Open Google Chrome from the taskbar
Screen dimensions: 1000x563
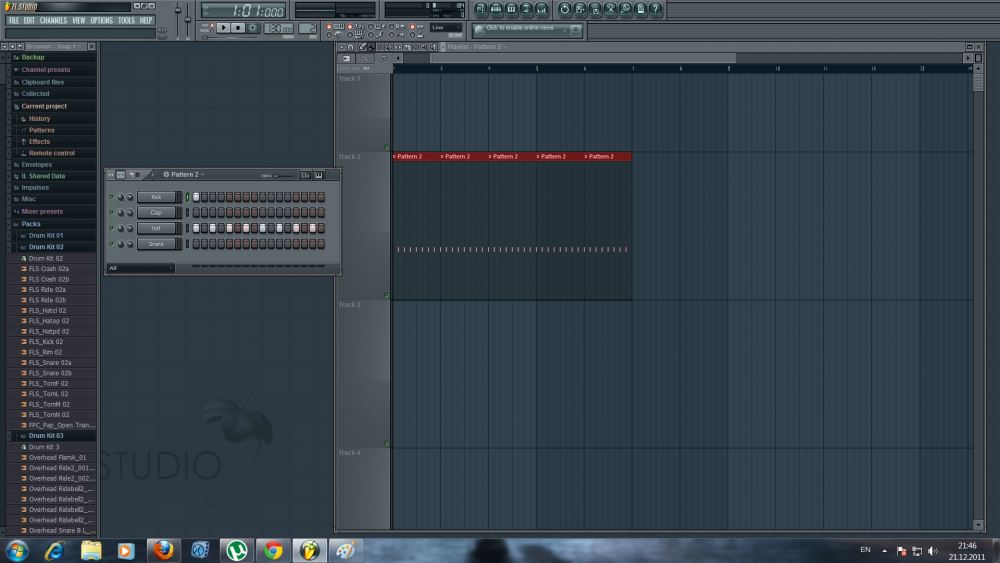coord(273,550)
